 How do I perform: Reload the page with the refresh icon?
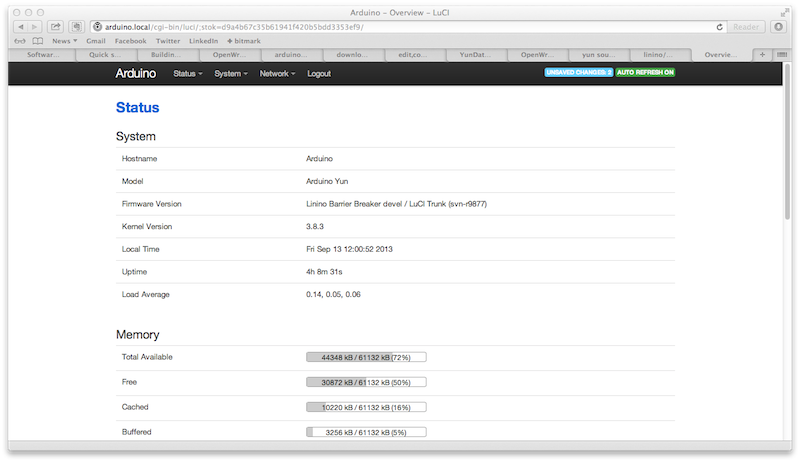[719, 27]
